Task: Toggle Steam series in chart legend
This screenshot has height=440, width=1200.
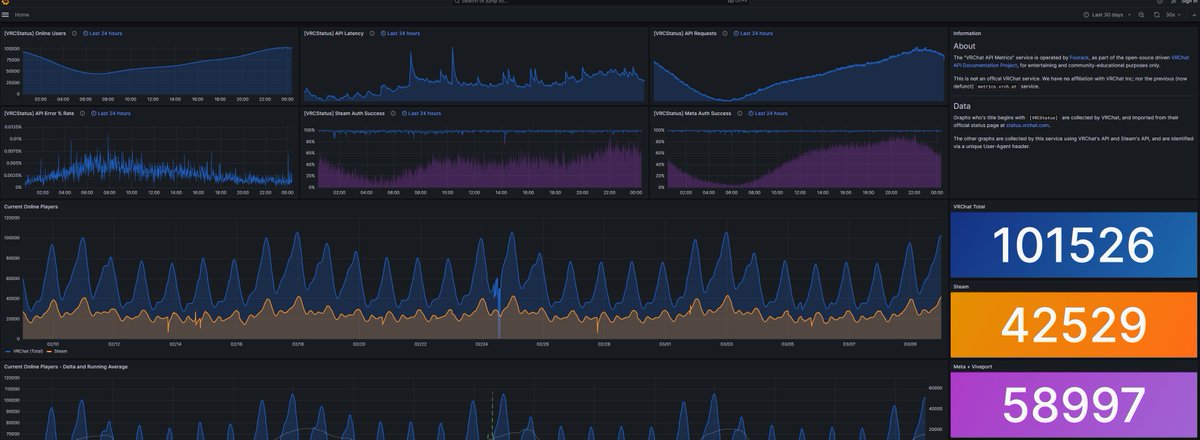Action: (x=60, y=352)
